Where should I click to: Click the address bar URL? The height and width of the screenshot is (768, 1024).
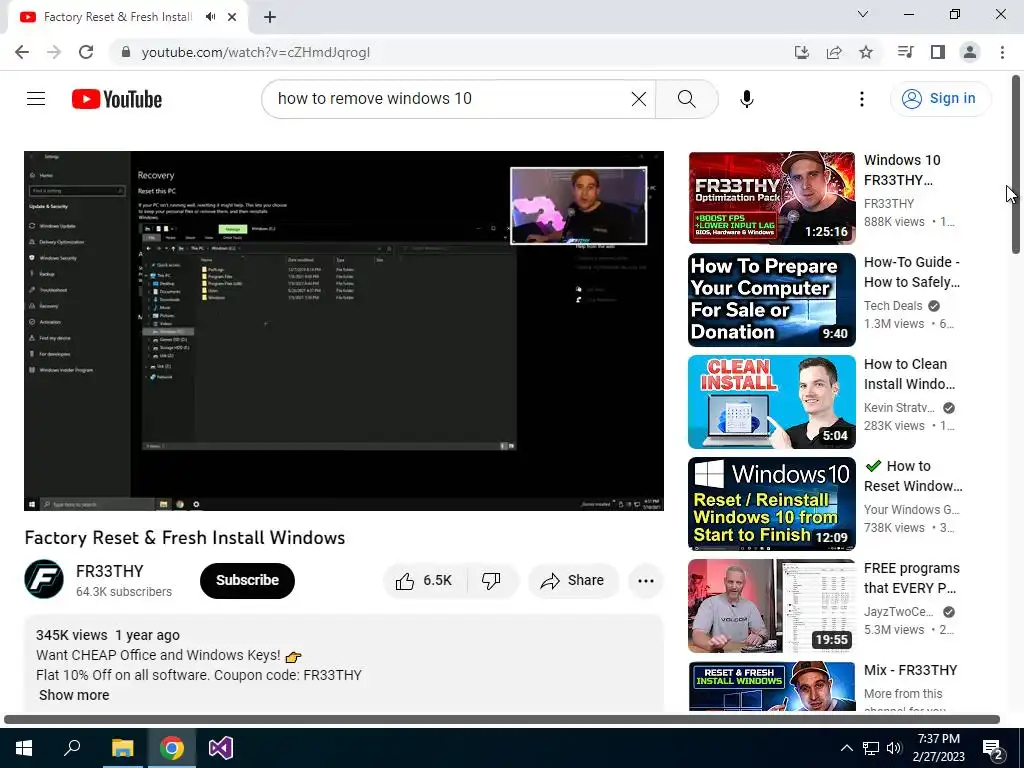[x=255, y=52]
